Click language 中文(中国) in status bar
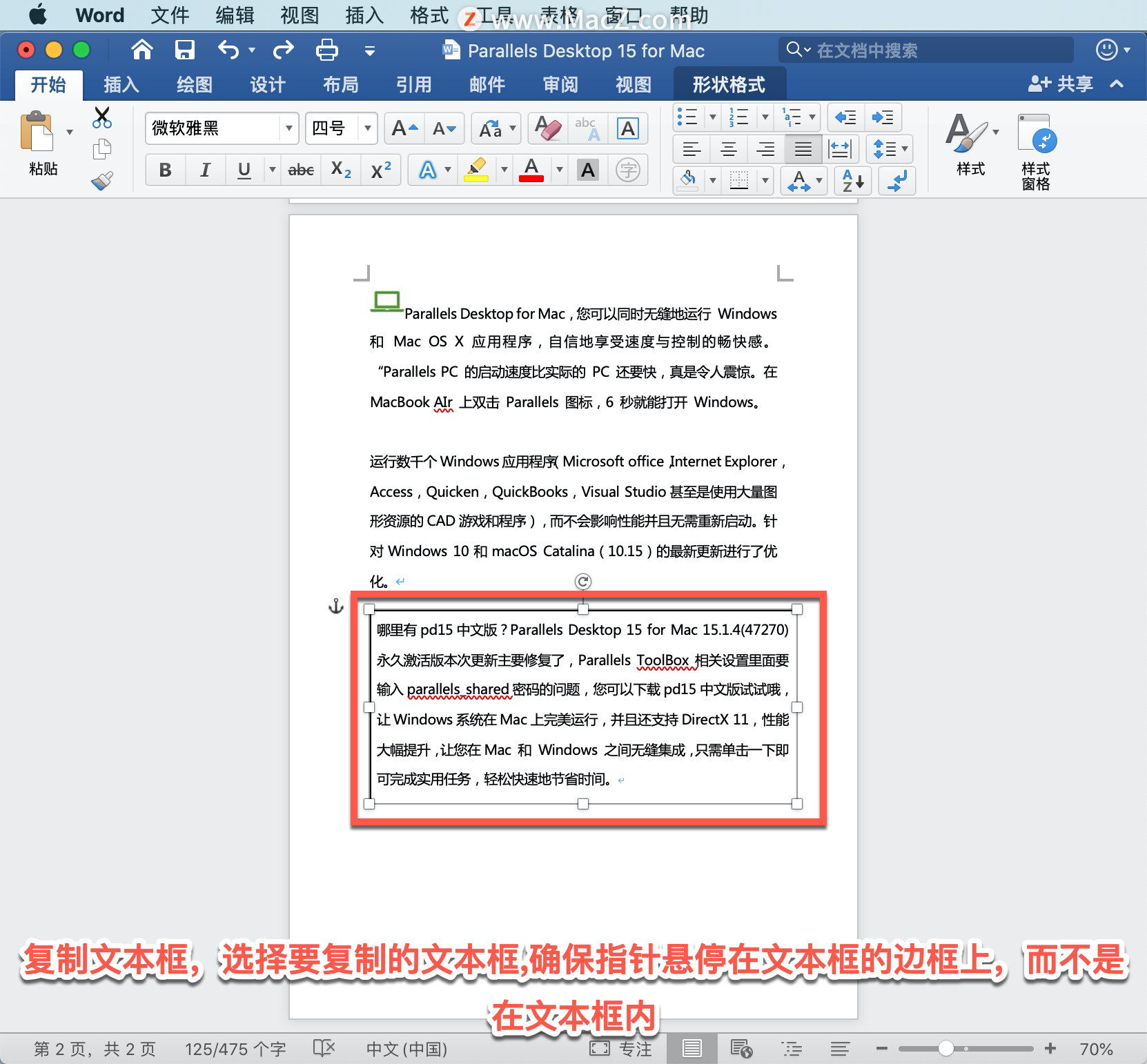The image size is (1147, 1064). pyautogui.click(x=406, y=1049)
